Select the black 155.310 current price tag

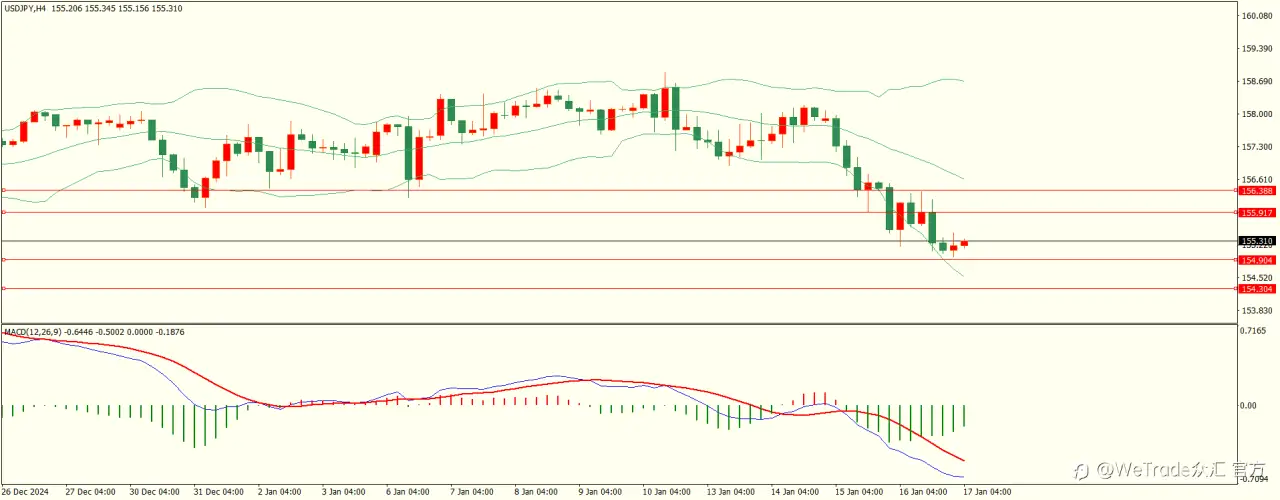1257,241
